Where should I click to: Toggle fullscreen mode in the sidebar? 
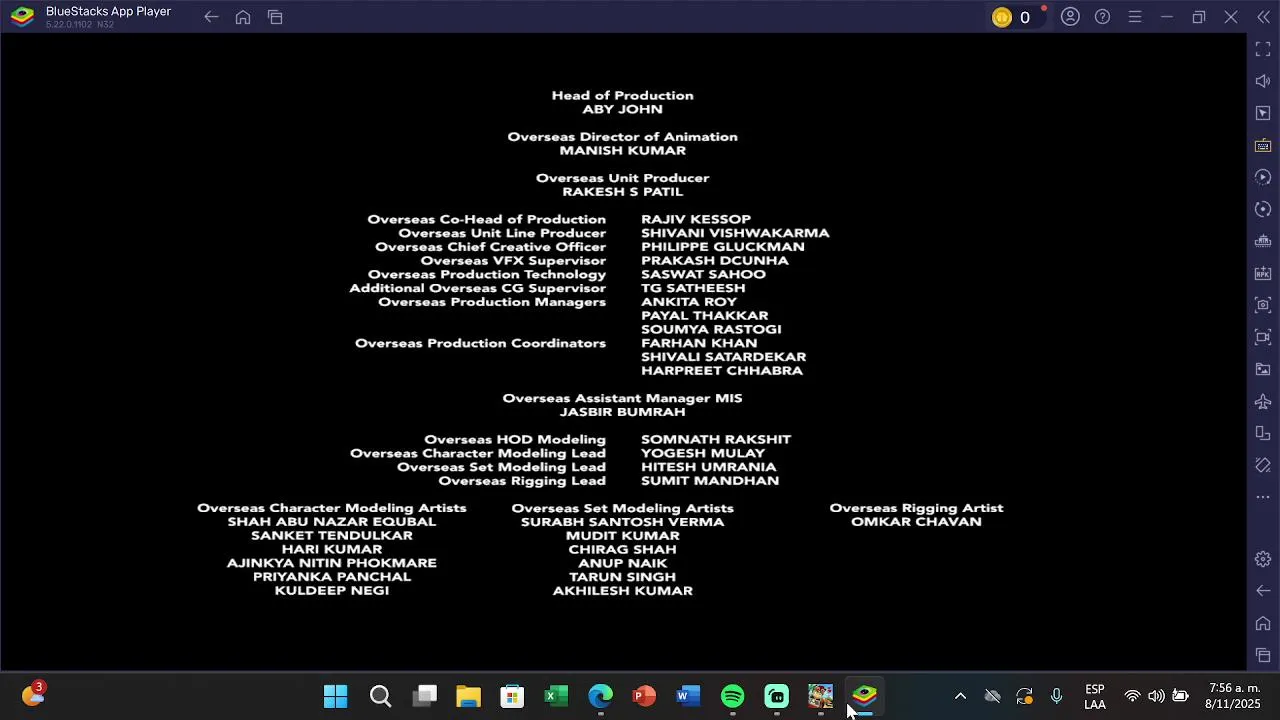(x=1263, y=49)
